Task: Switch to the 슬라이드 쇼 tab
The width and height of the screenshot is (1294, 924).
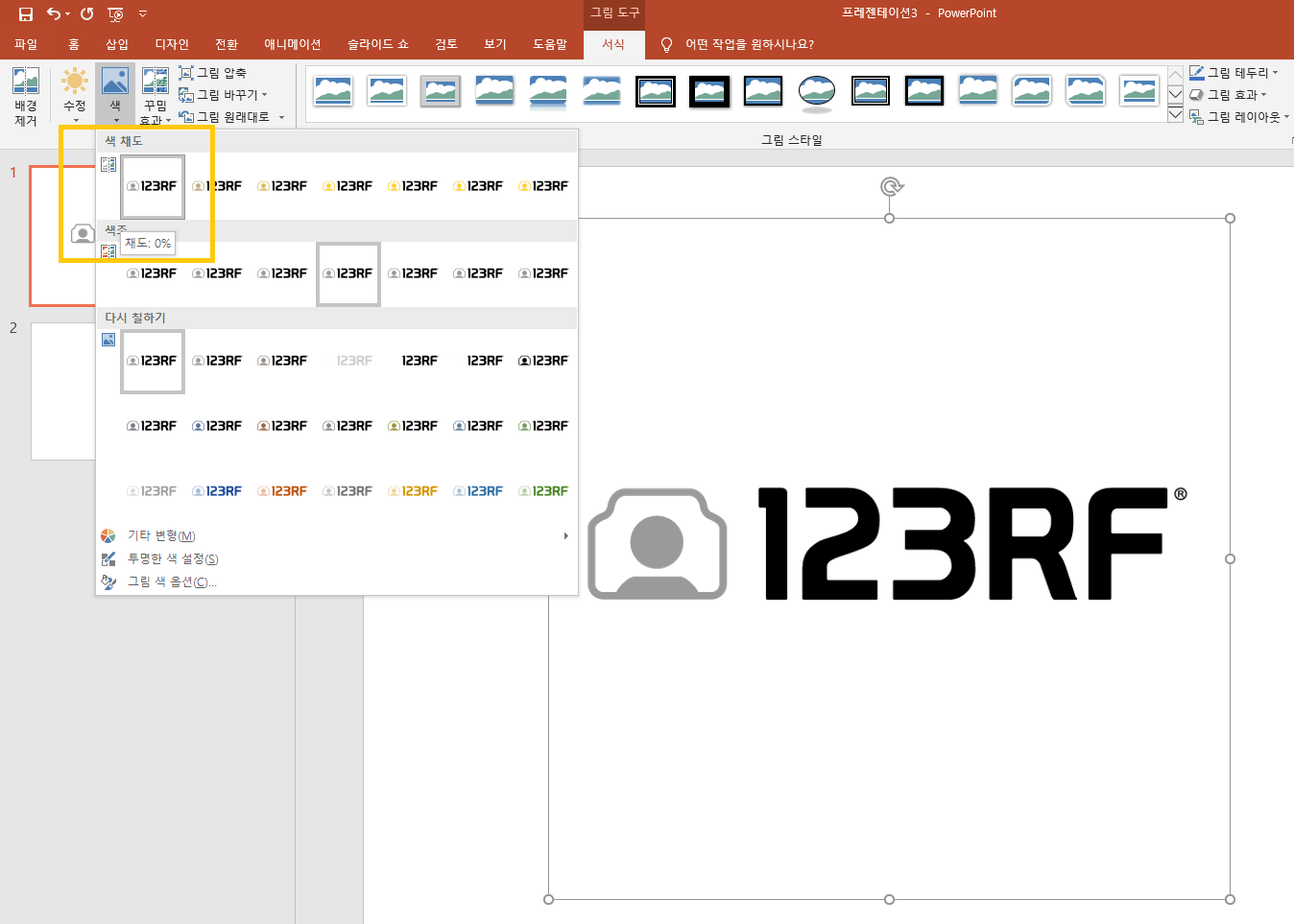Action: [378, 44]
